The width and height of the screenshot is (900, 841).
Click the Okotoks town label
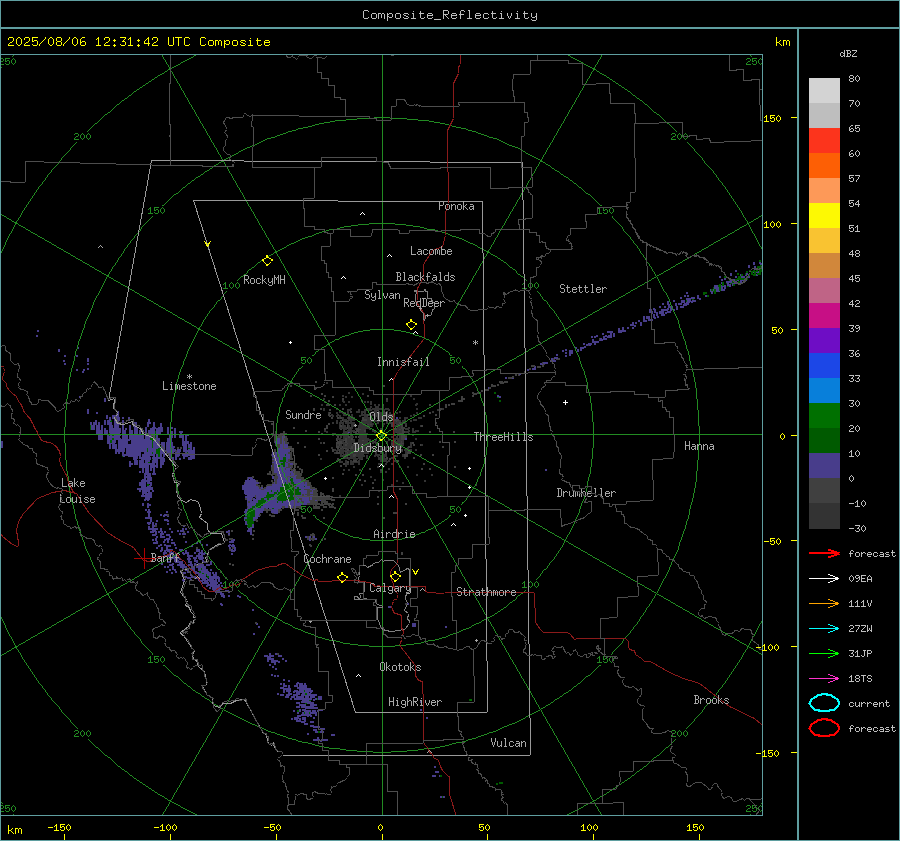pyautogui.click(x=400, y=667)
